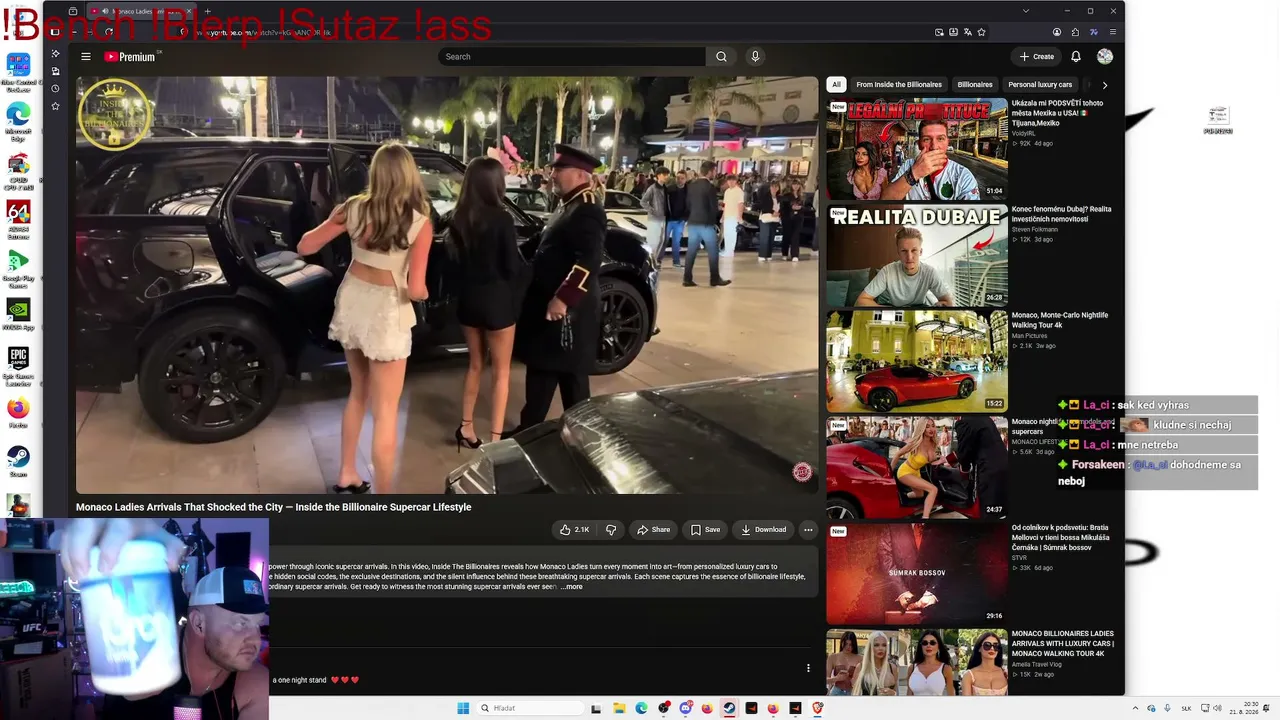Open the Realita Dubaje video thumbnail

[917, 255]
